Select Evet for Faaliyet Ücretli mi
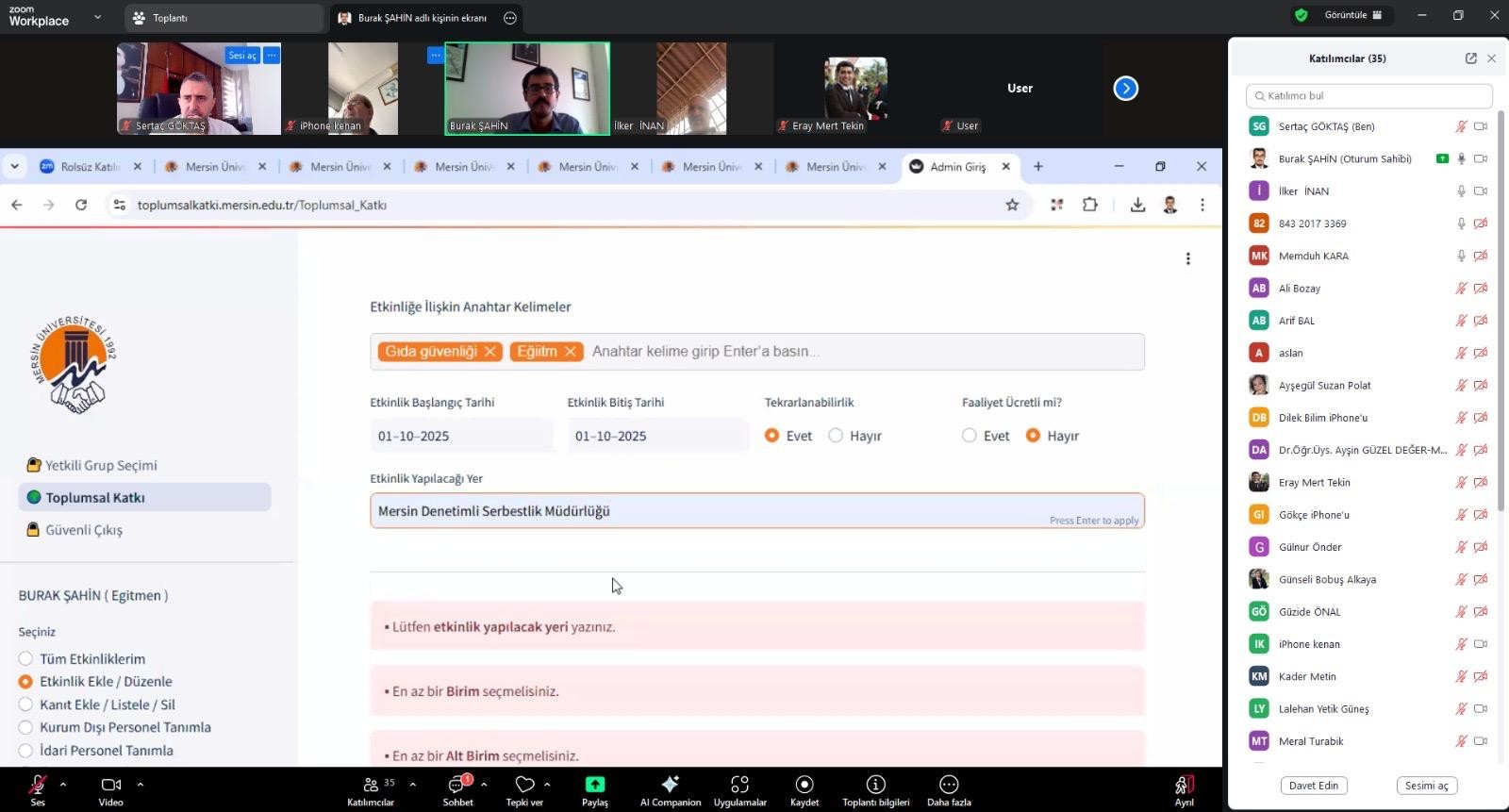Viewport: 1509px width, 812px height. tap(970, 436)
